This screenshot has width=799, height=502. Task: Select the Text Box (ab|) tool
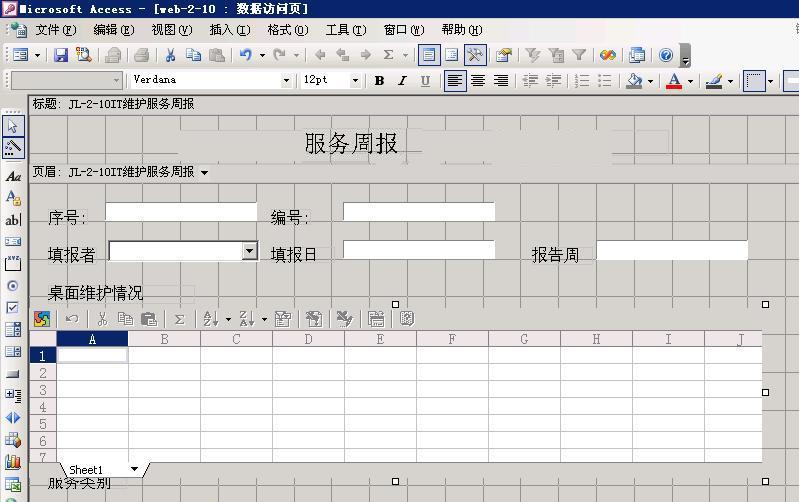13,220
